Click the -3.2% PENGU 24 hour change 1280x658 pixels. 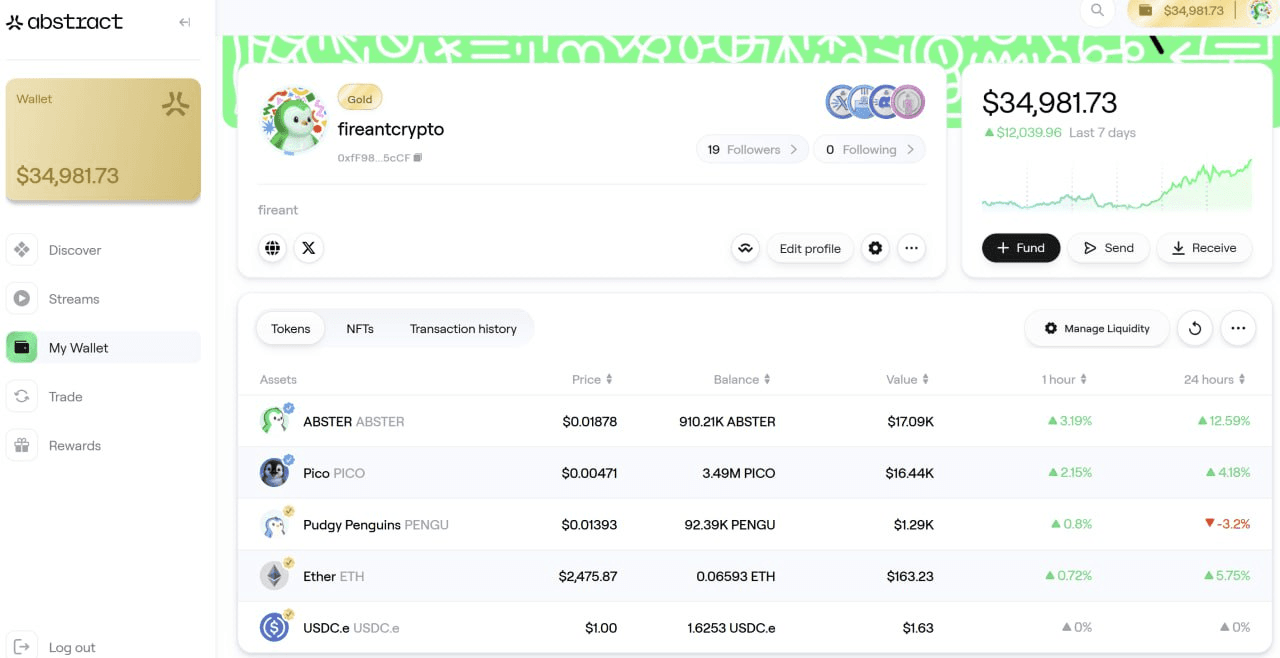(x=1228, y=524)
